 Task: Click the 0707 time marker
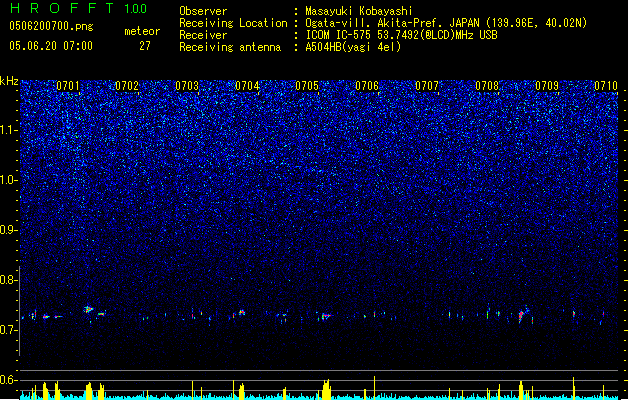coord(427,86)
